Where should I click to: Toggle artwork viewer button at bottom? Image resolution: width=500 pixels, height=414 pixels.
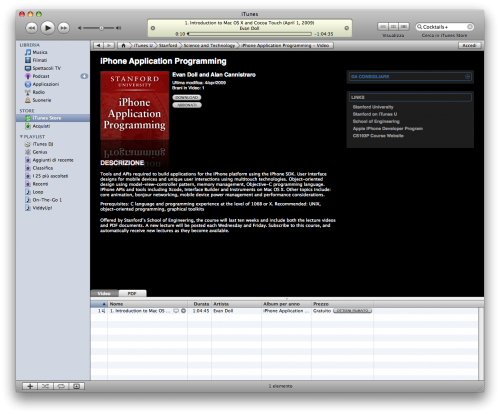(x=77, y=386)
